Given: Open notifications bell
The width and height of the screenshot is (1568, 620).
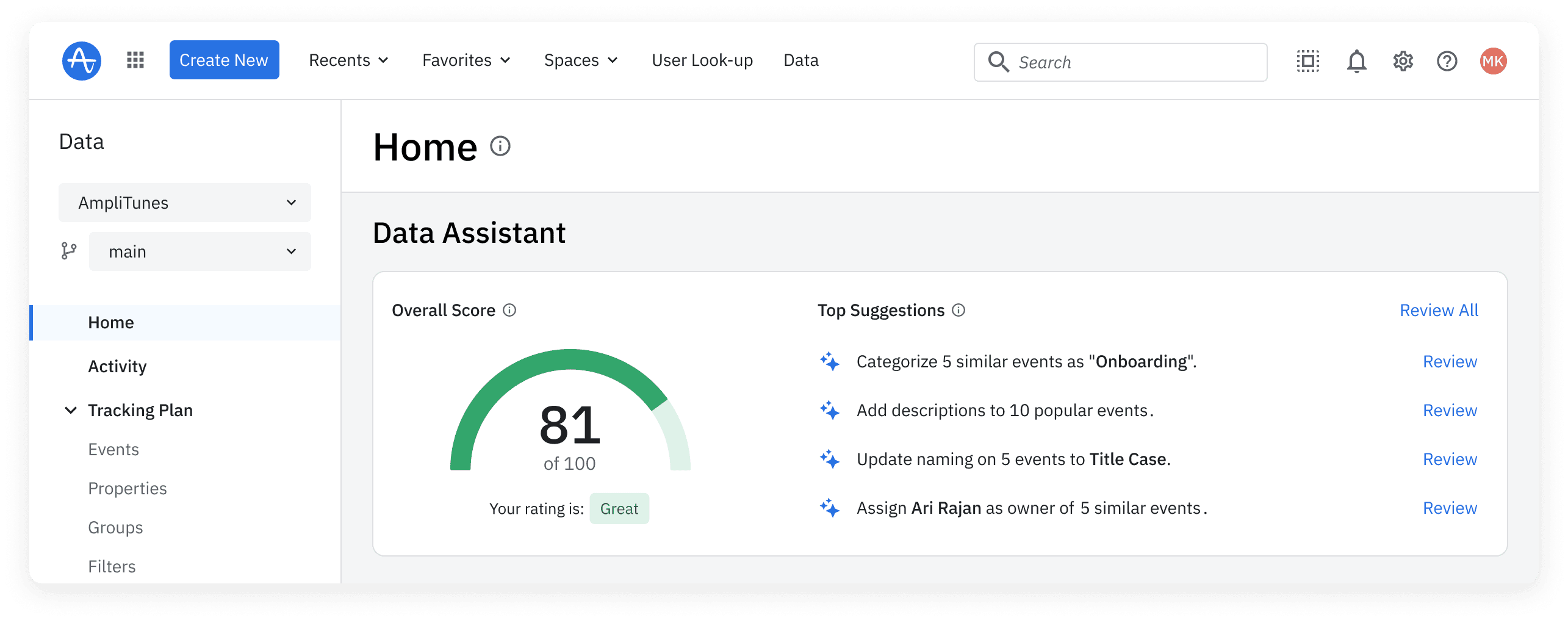Looking at the screenshot, I should (1357, 61).
